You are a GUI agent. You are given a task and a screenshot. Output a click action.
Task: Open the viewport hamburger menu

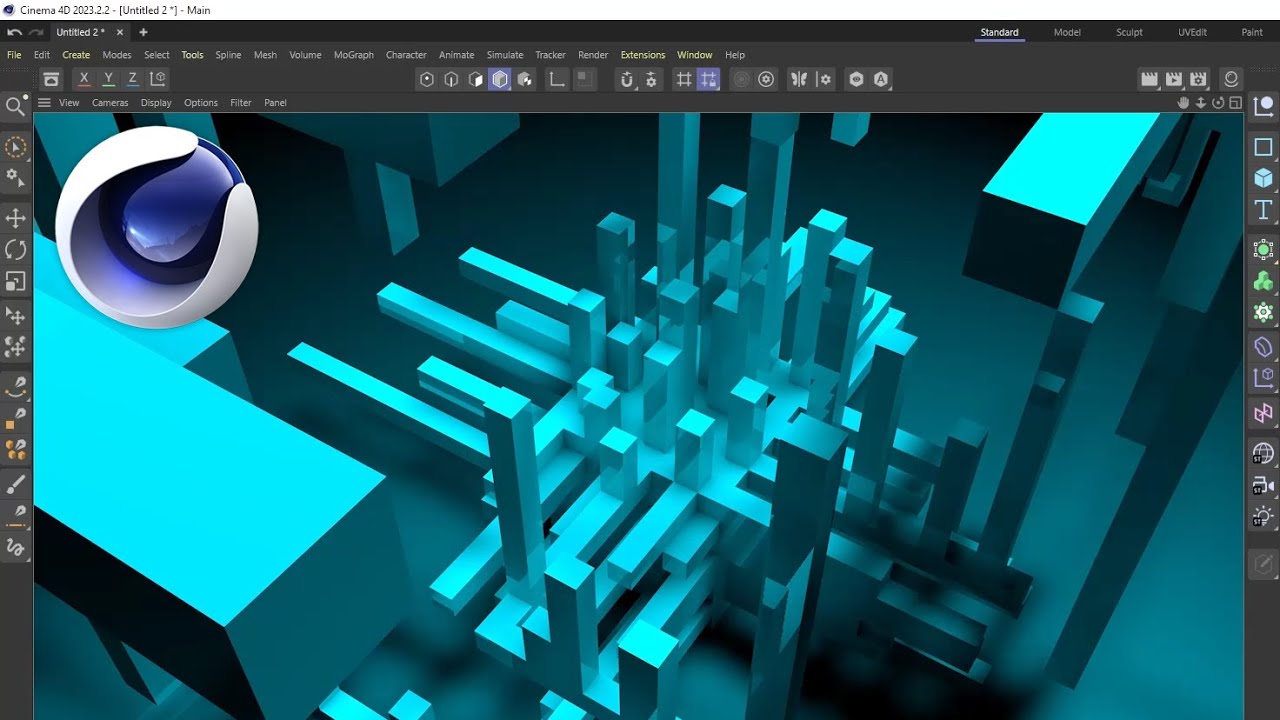(x=44, y=103)
